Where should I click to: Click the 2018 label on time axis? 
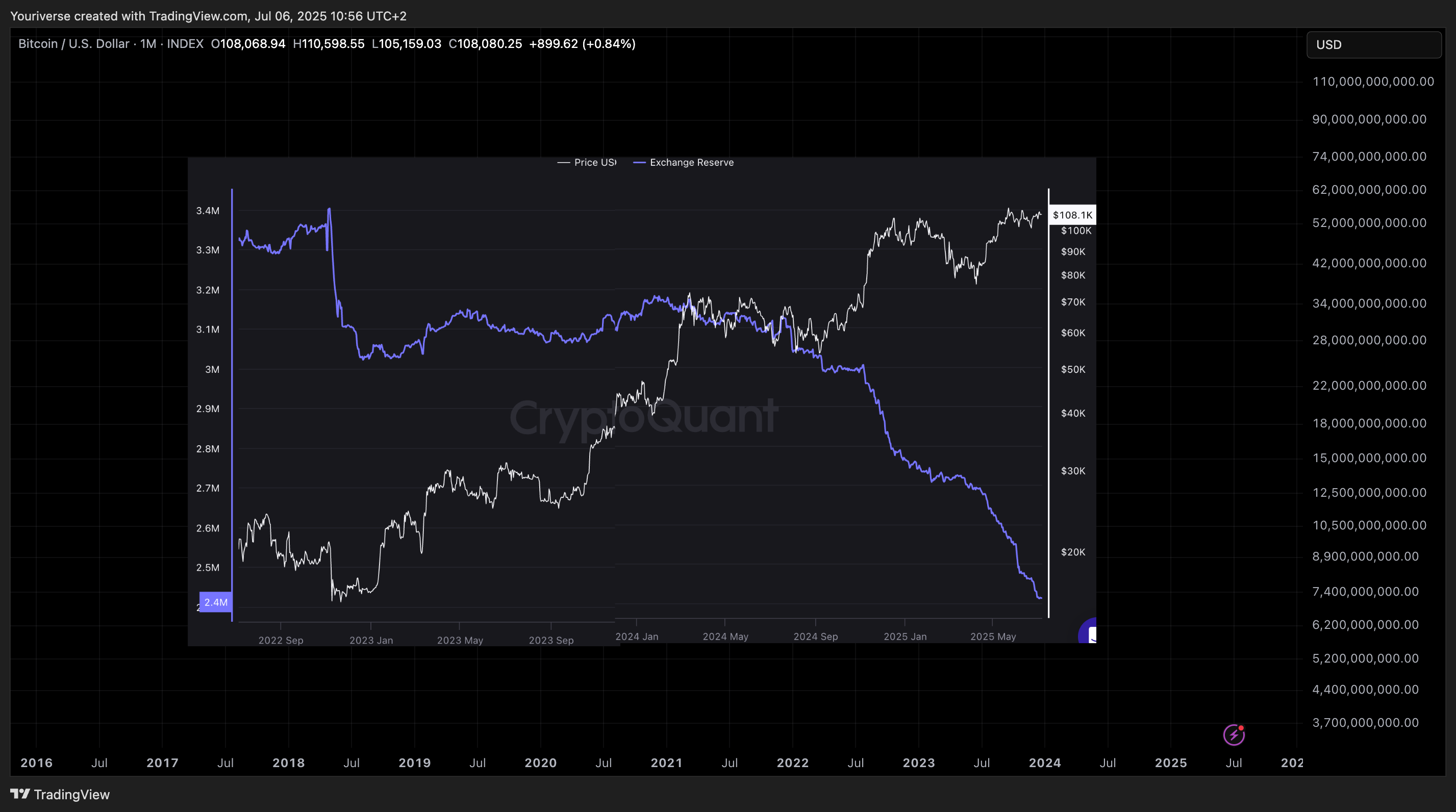tap(289, 763)
